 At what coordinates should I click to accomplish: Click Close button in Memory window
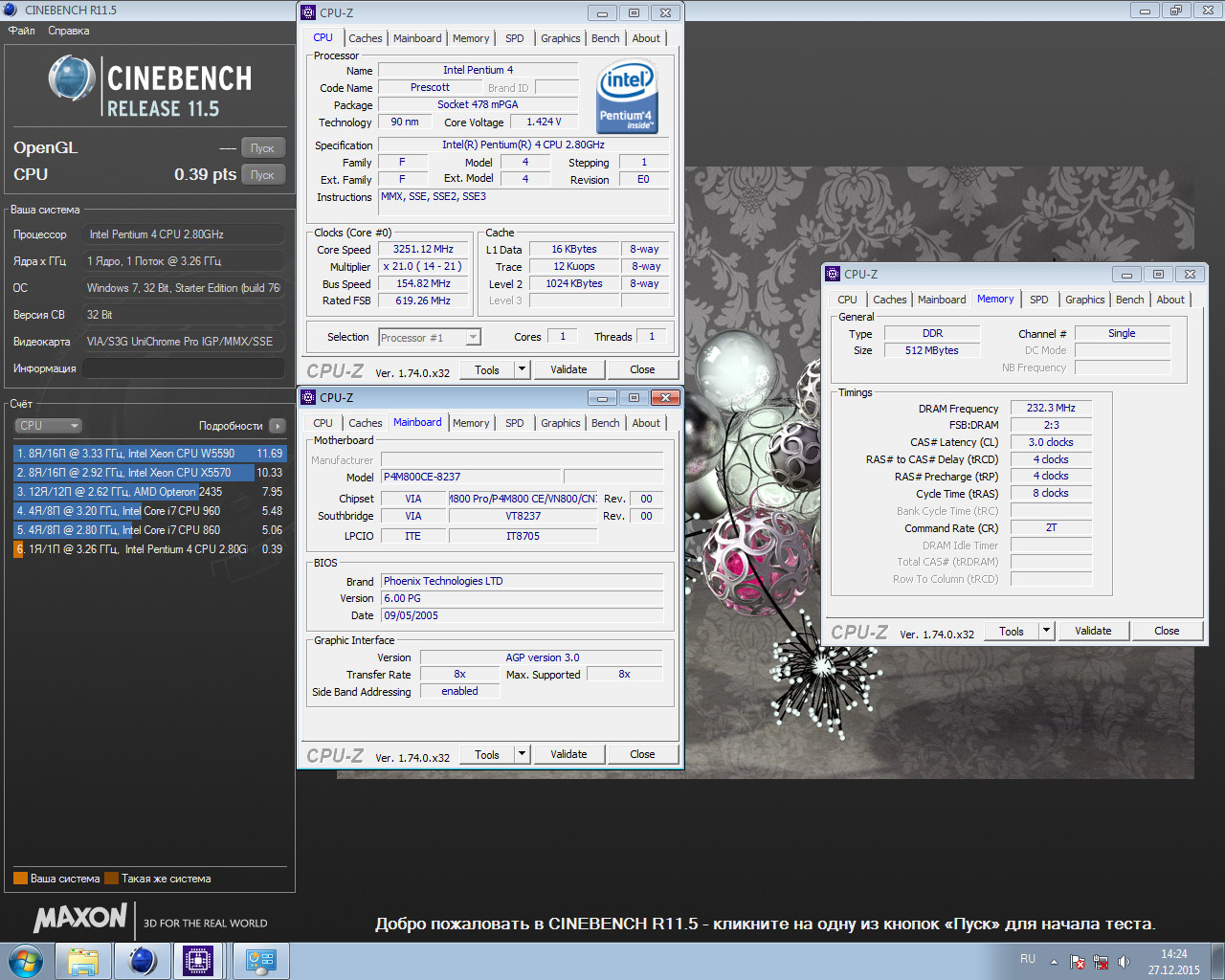pyautogui.click(x=1167, y=631)
